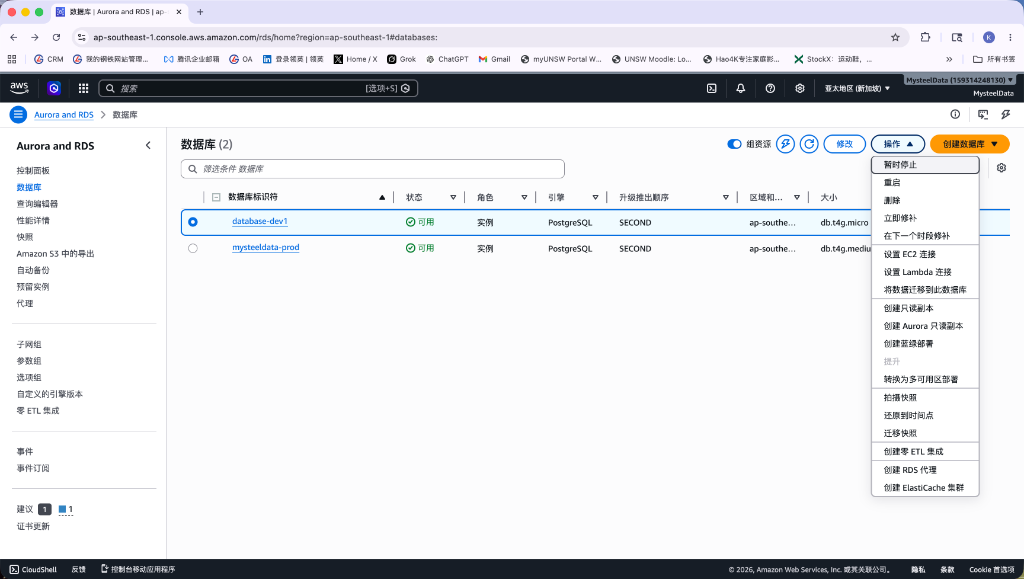
Task: Open database-dev1 link
Action: coord(260,221)
